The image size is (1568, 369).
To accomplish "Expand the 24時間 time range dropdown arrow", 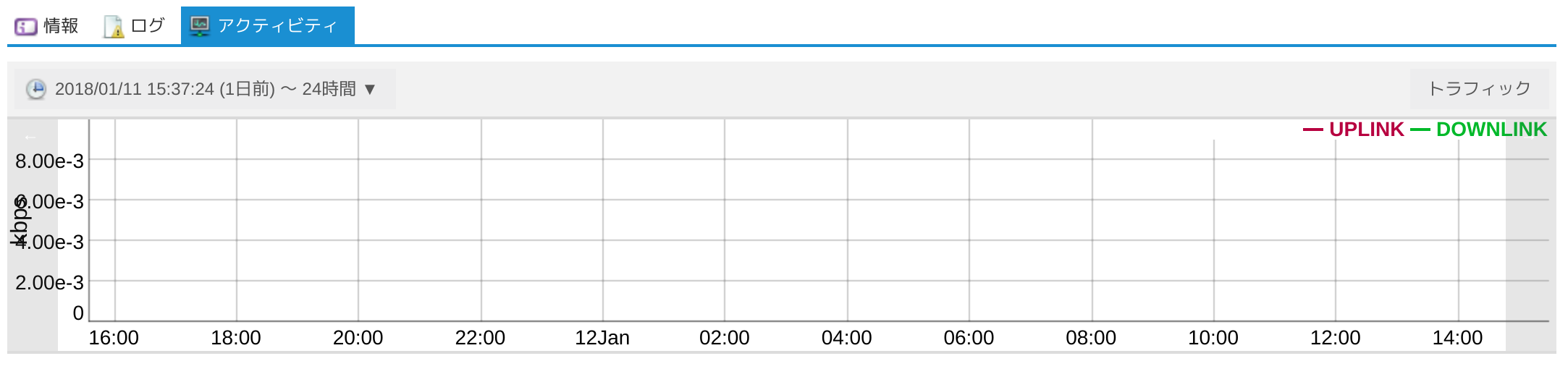I will [x=370, y=89].
